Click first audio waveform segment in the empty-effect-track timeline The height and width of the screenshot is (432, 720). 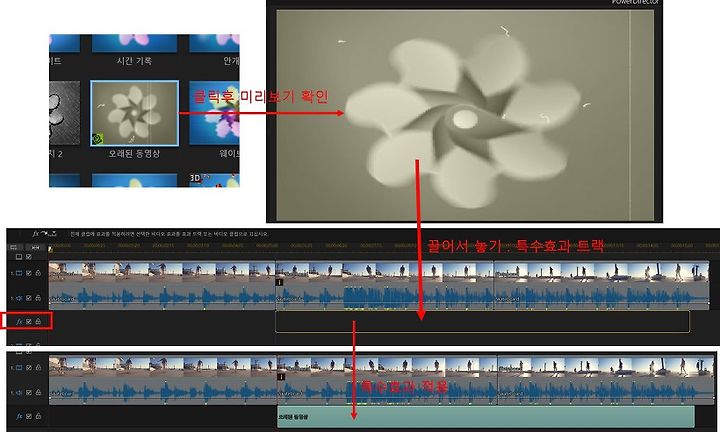tap(162, 297)
